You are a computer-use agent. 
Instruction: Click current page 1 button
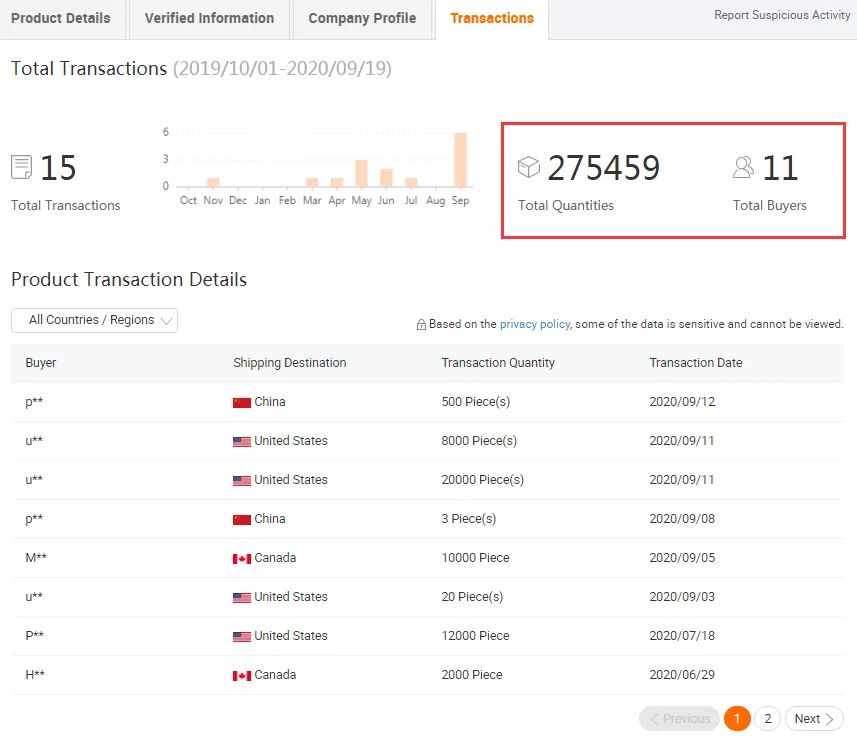(737, 718)
